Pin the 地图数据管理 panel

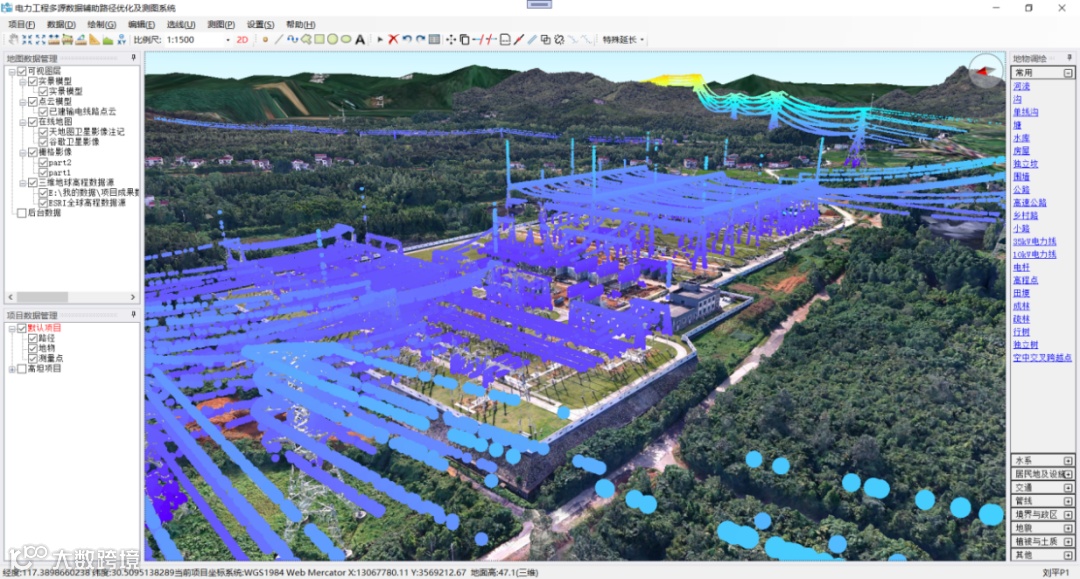tap(134, 58)
